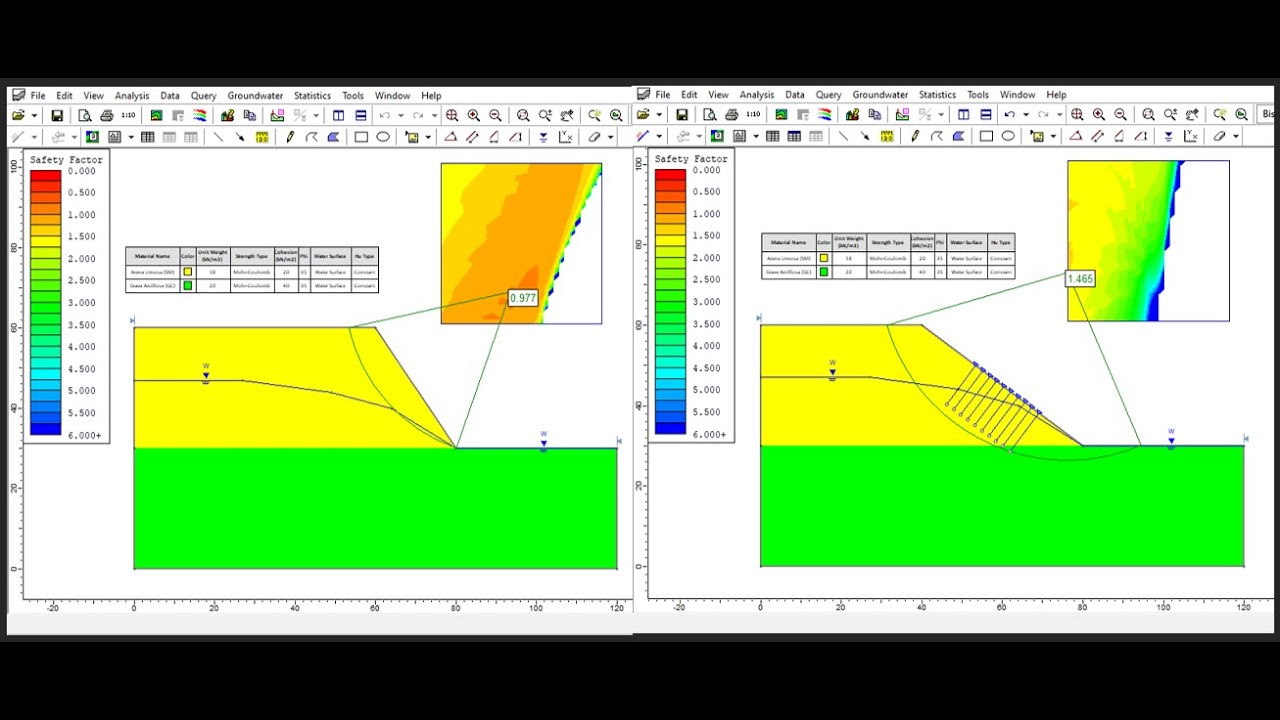Viewport: 1280px width, 720px height.
Task: Click eraser tool in left window
Action: [594, 137]
